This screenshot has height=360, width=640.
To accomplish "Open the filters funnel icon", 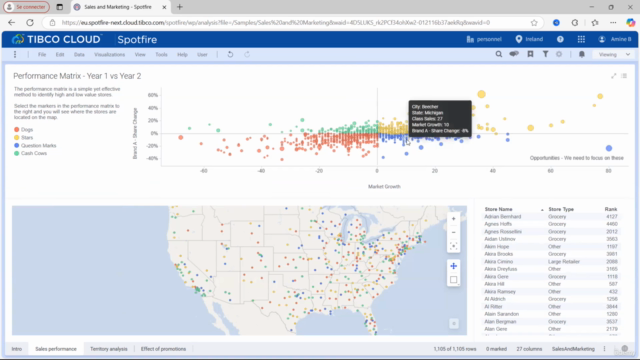I will 545,54.
